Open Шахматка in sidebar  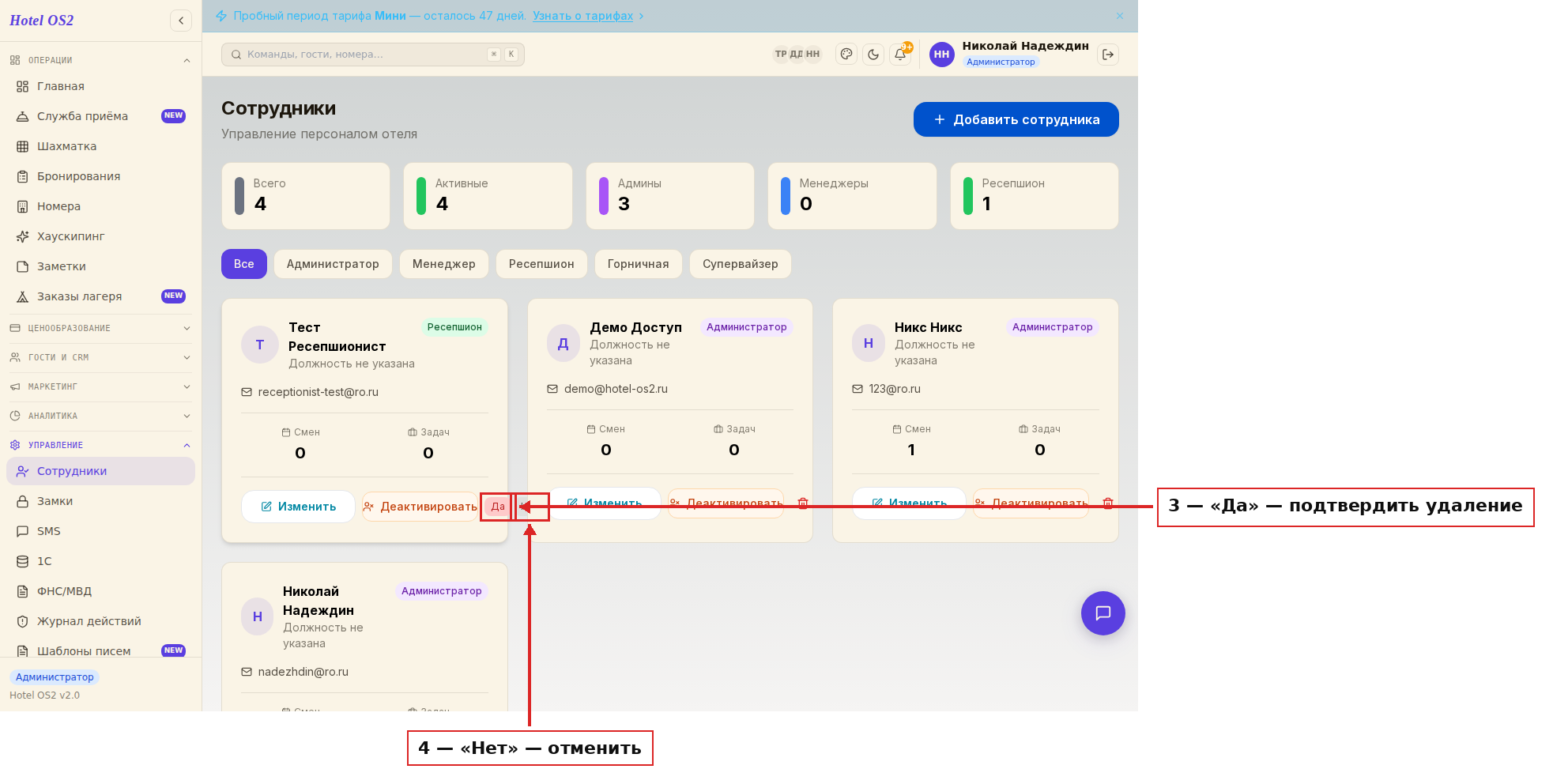coord(100,146)
